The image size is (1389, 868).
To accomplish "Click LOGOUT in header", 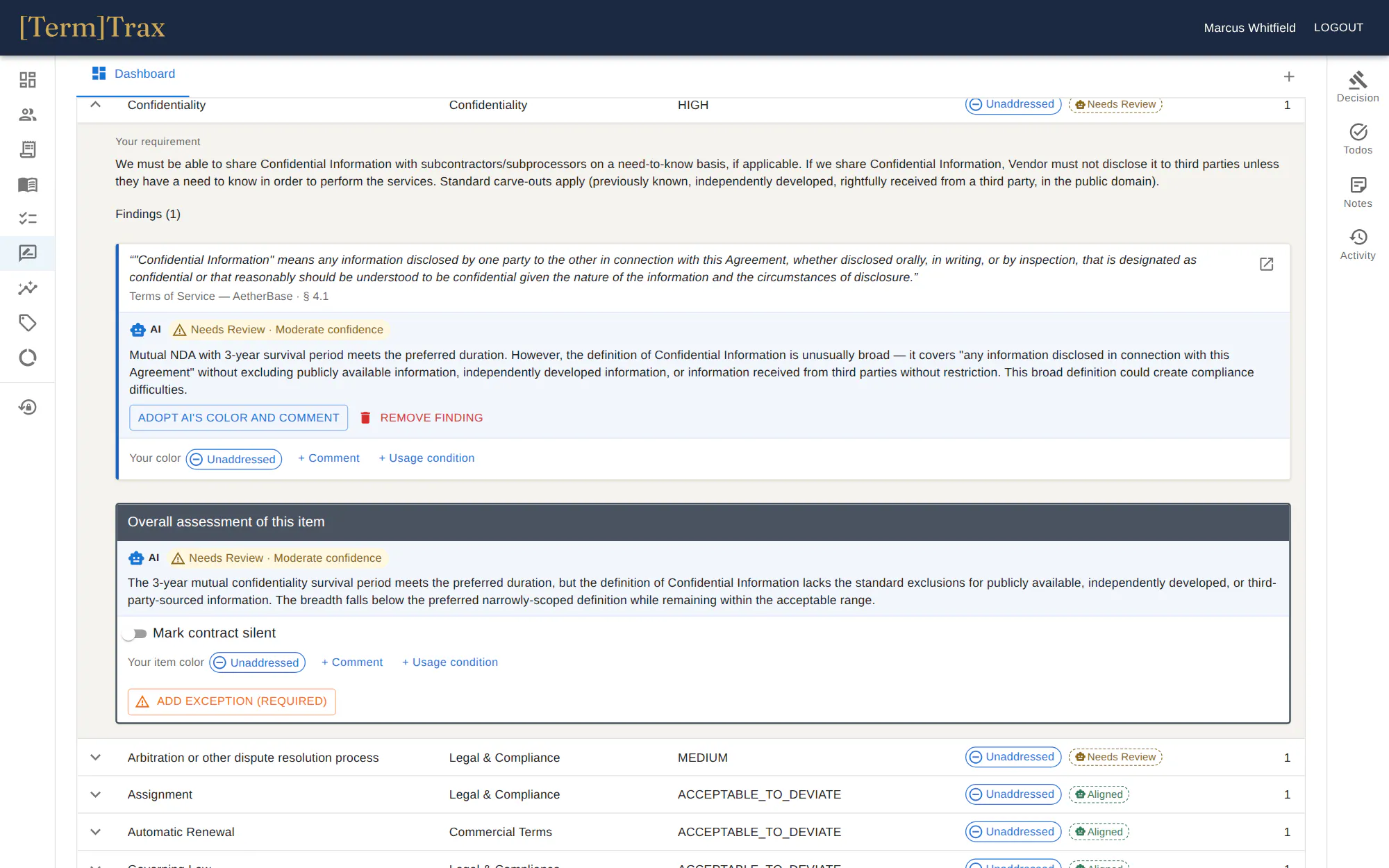I will coord(1338,28).
